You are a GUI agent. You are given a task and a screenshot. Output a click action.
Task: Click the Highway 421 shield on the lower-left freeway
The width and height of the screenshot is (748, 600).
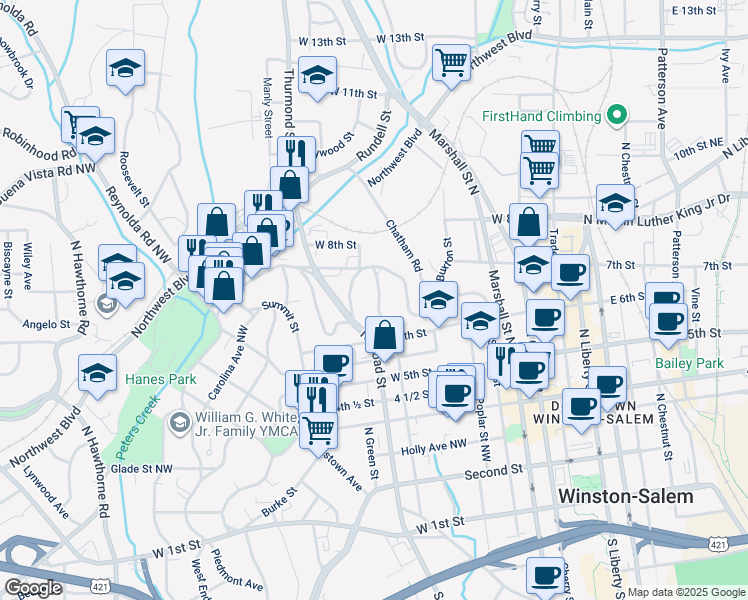[99, 586]
